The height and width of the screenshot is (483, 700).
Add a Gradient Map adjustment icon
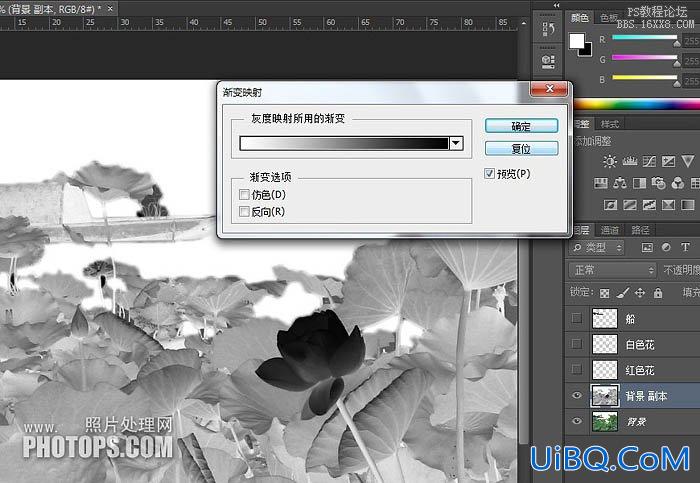pos(688,205)
